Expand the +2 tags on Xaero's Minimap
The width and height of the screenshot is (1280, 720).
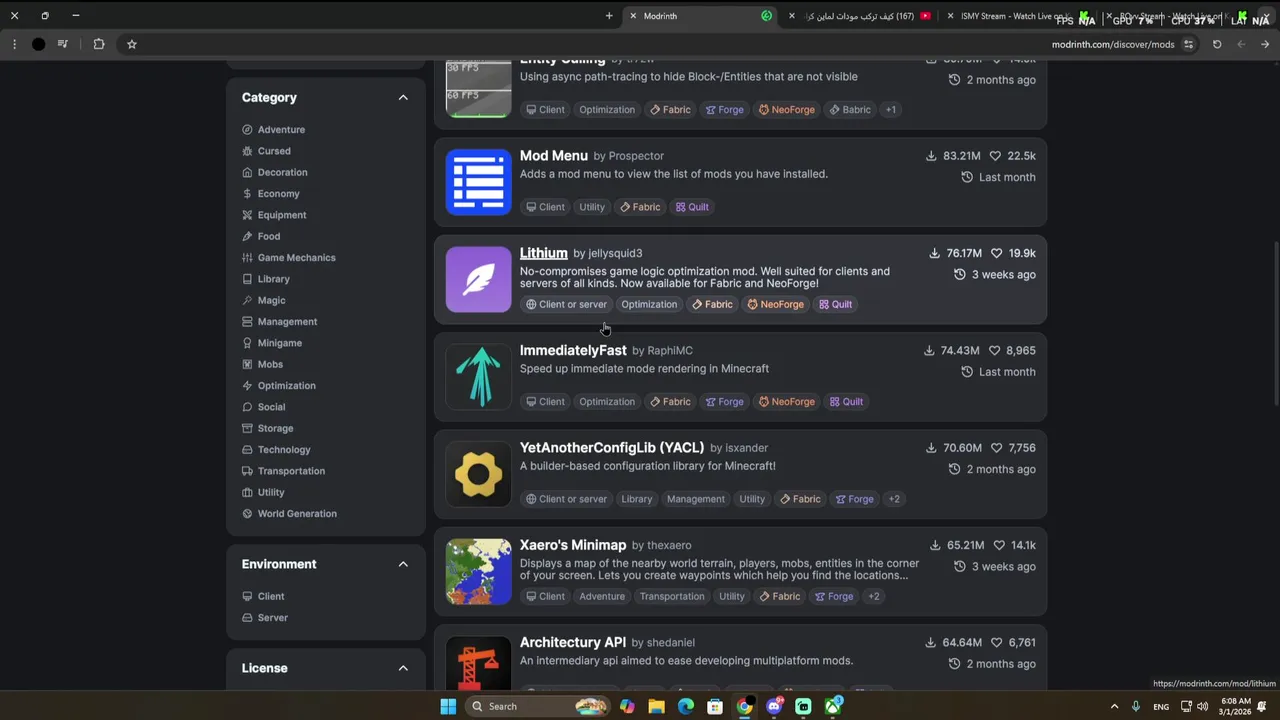coord(873,596)
